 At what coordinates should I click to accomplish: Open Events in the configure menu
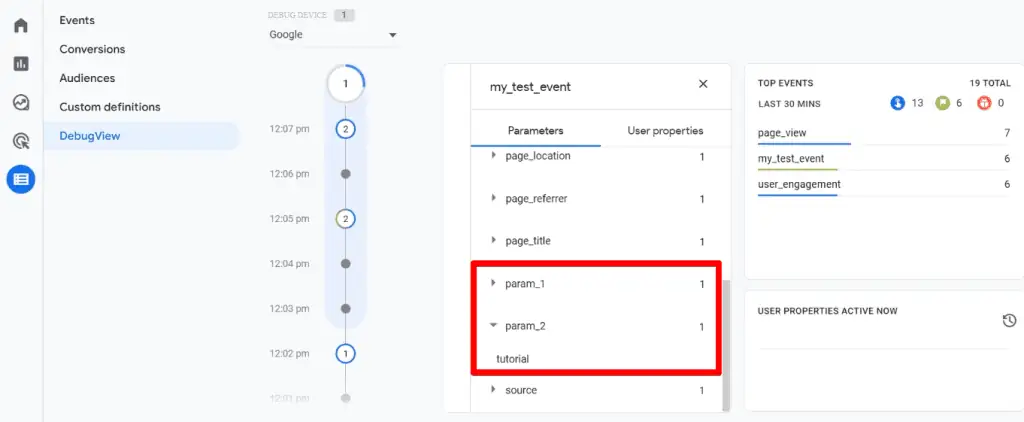[x=77, y=20]
